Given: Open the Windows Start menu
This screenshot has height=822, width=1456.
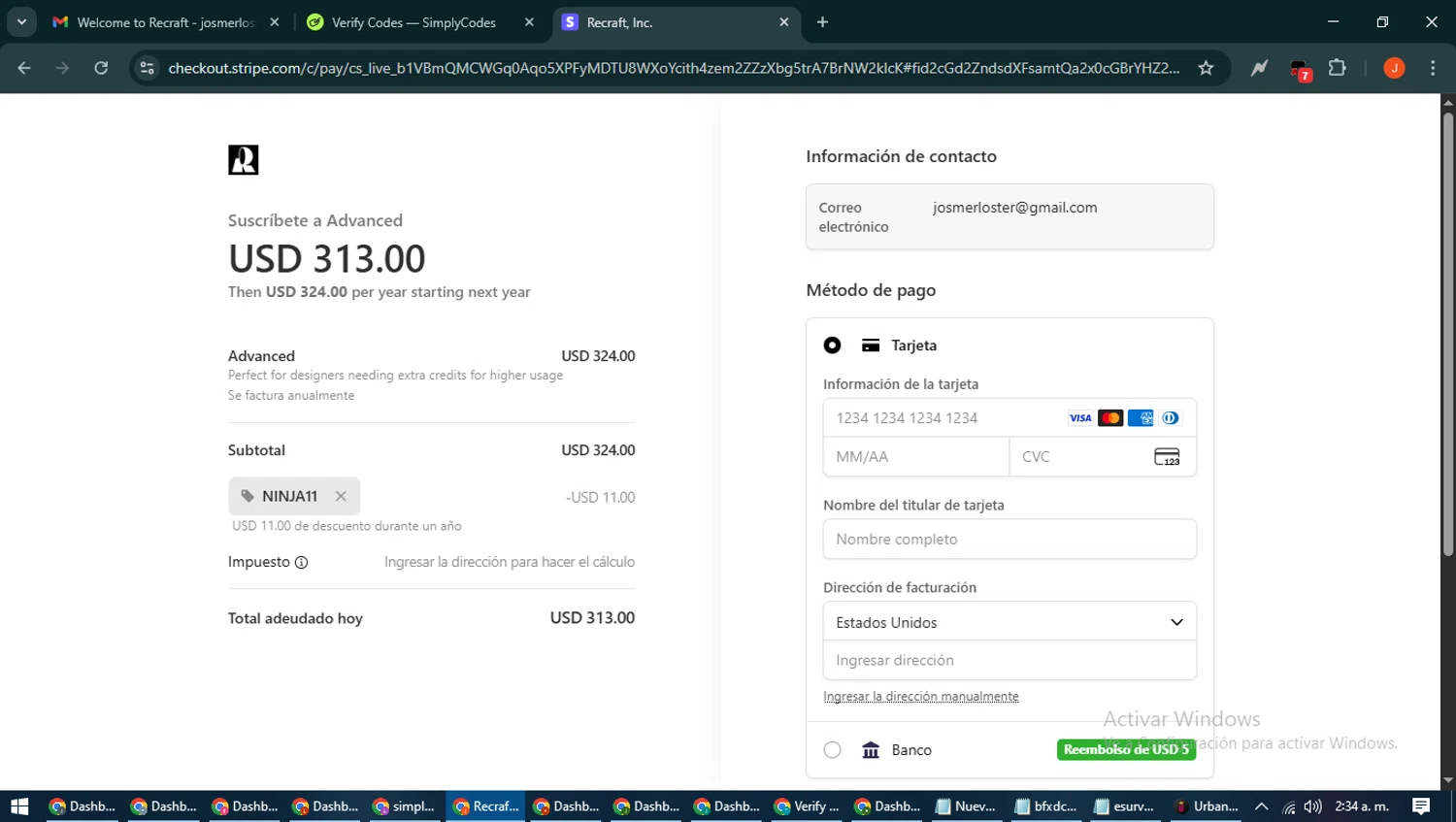Looking at the screenshot, I should coord(19,806).
